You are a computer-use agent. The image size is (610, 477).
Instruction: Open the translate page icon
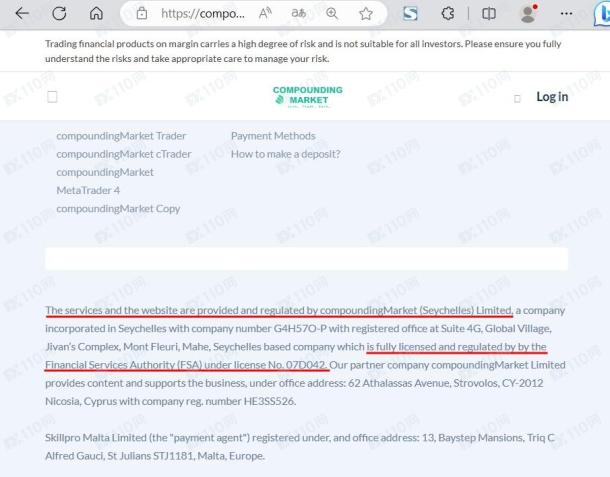click(298, 14)
